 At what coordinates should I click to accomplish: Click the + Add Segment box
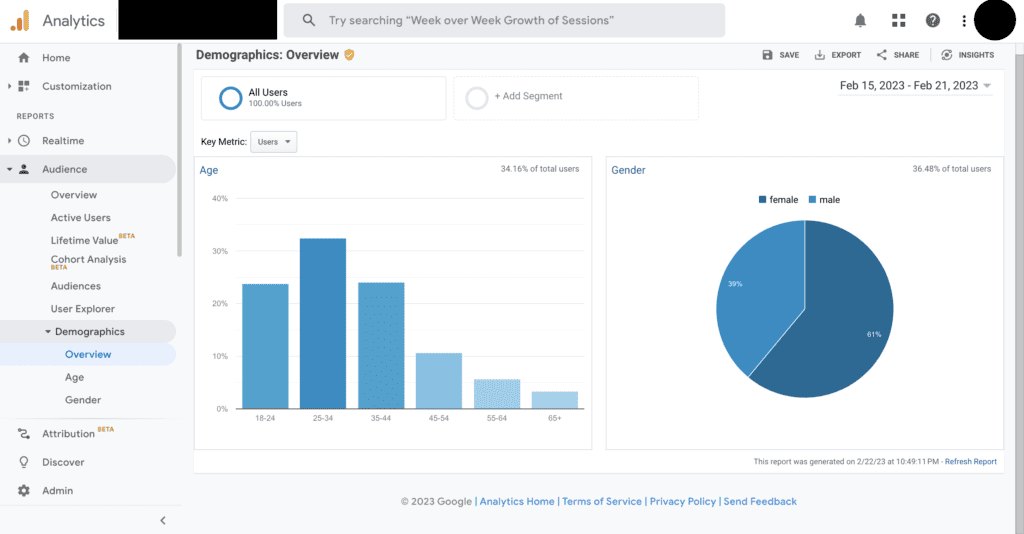tap(576, 98)
